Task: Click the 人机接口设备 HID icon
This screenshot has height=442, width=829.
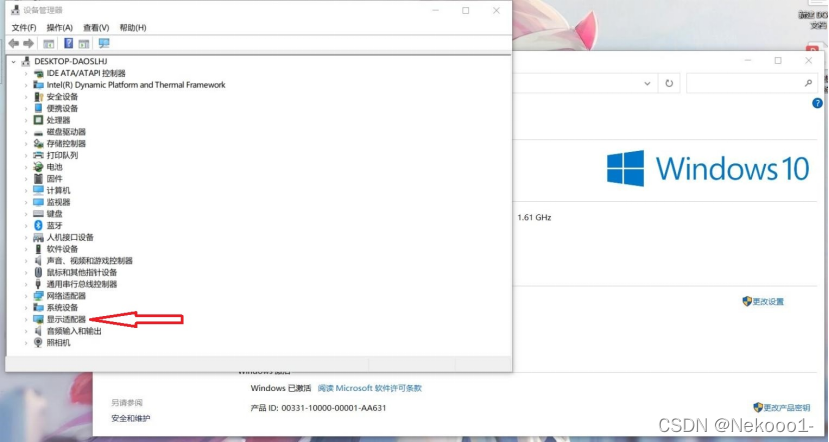Action: point(38,237)
